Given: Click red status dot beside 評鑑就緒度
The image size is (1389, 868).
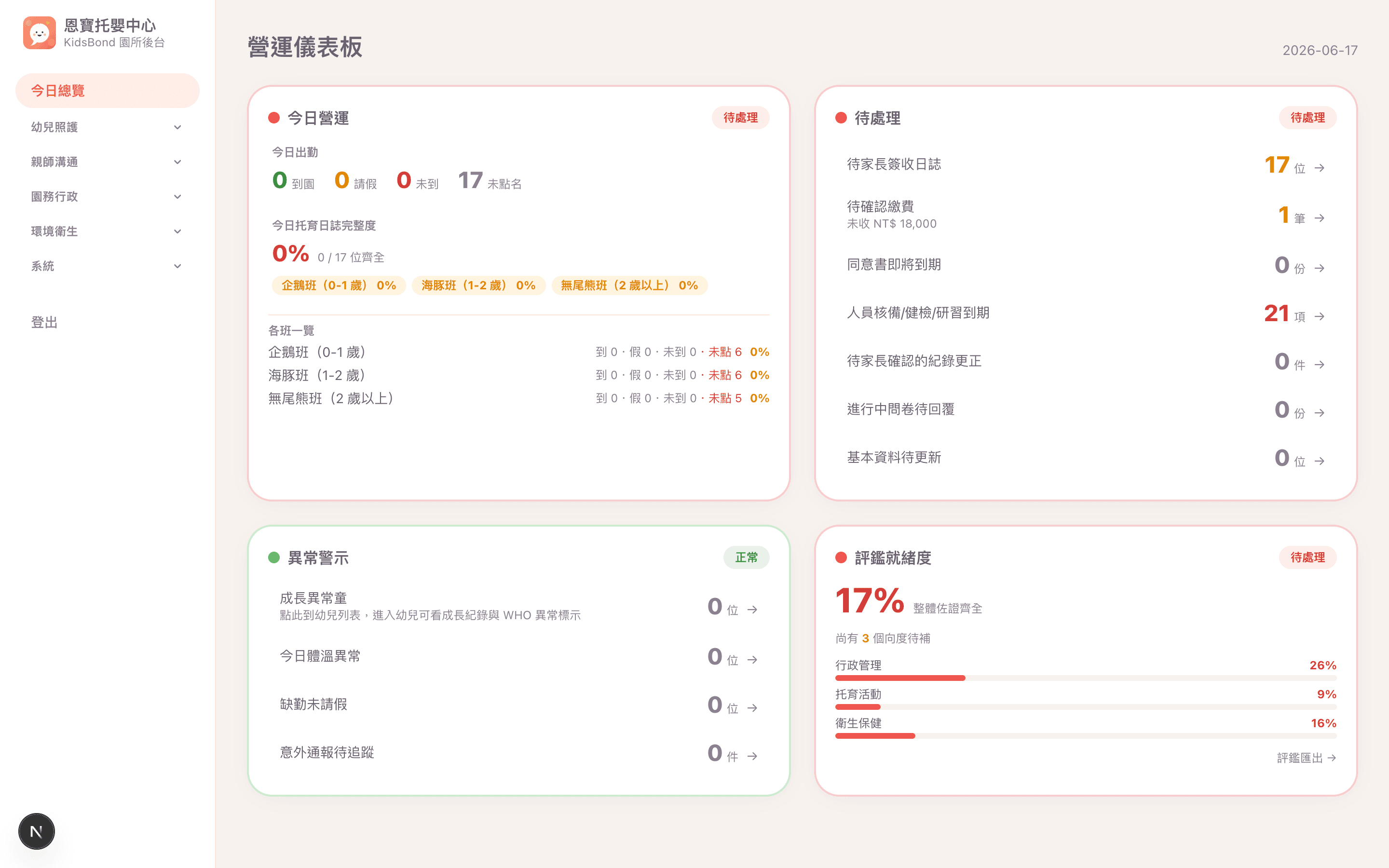Looking at the screenshot, I should click(x=841, y=557).
